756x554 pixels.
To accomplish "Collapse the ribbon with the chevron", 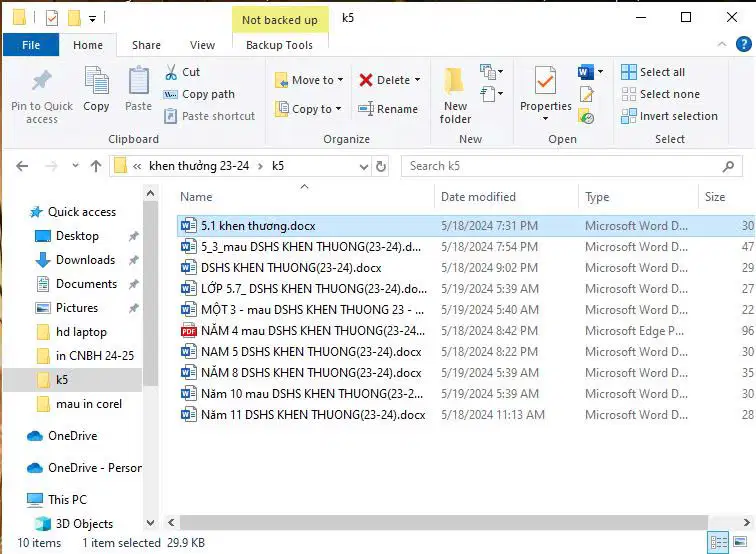I will 722,44.
